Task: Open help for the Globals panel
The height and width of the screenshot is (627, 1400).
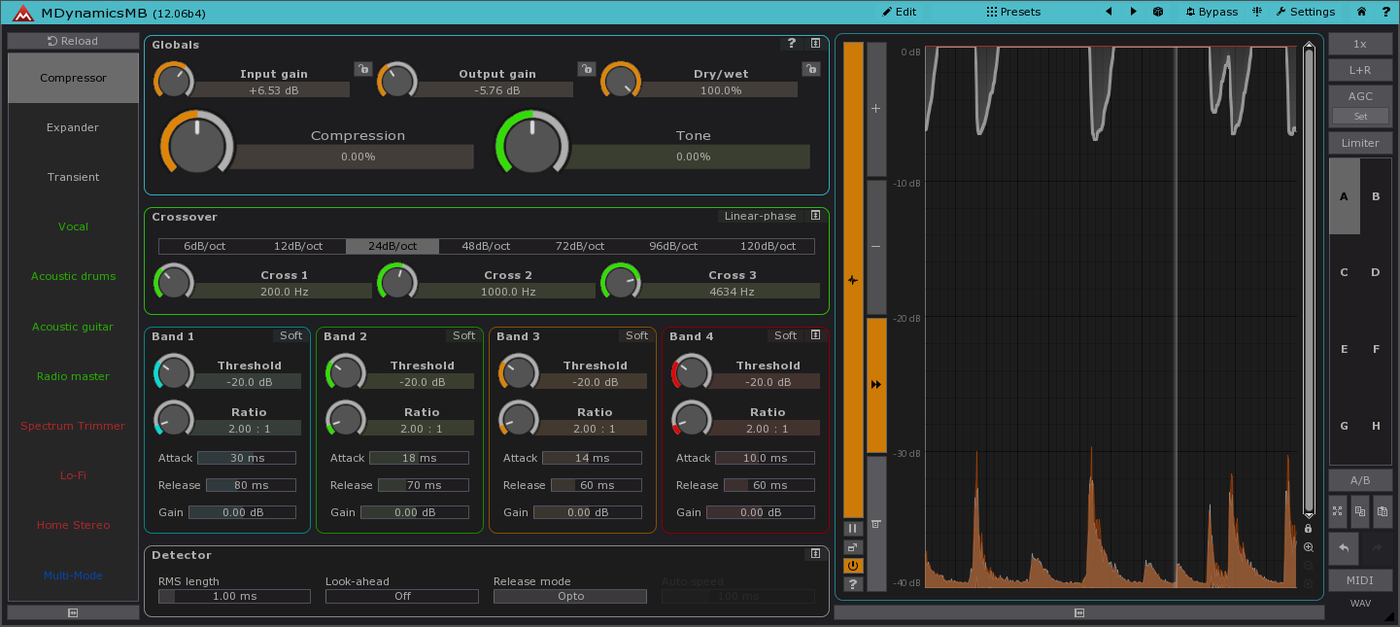Action: pyautogui.click(x=792, y=43)
